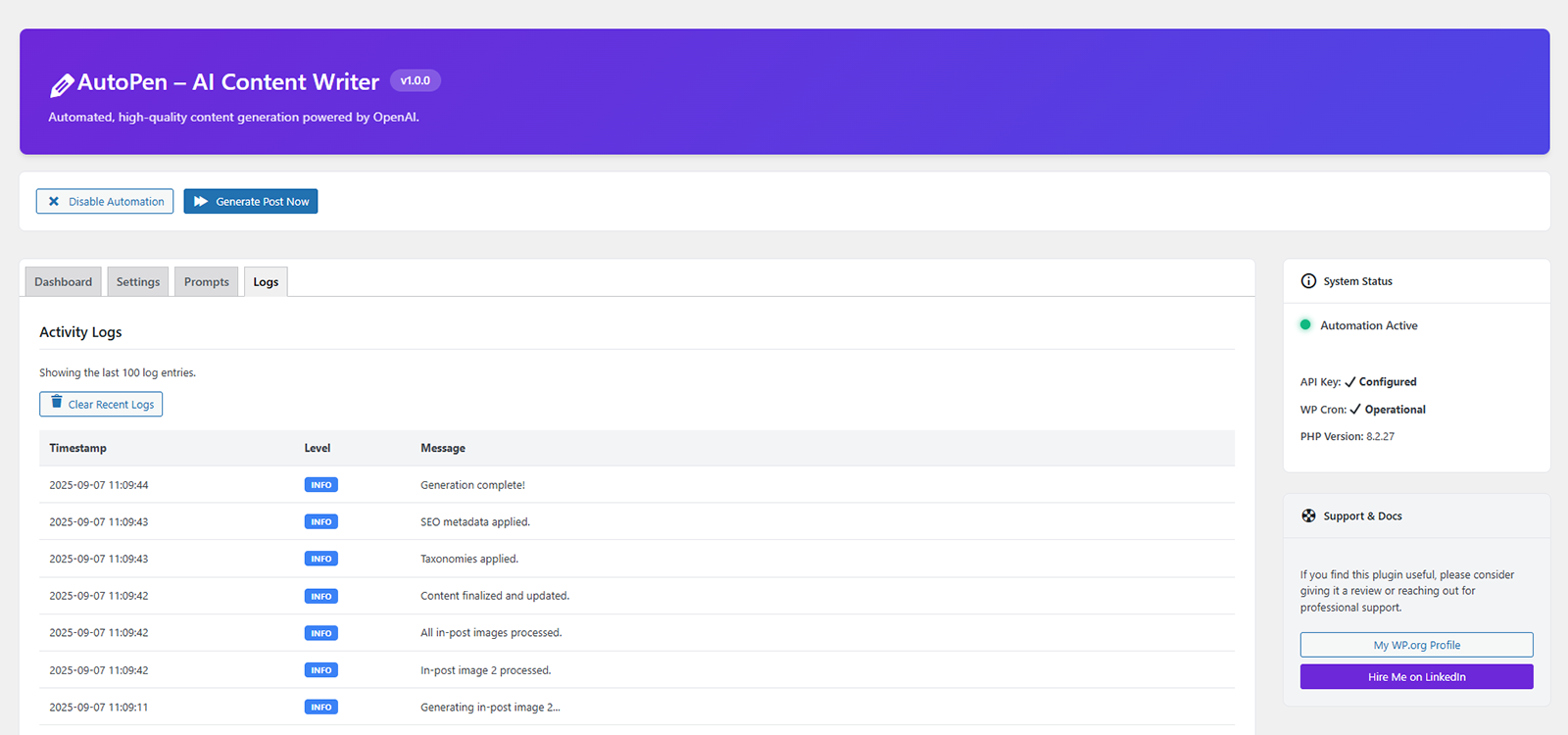Viewport: 1568px width, 735px height.
Task: Click INFO badge for Generating in-post image 2
Action: tap(321, 707)
